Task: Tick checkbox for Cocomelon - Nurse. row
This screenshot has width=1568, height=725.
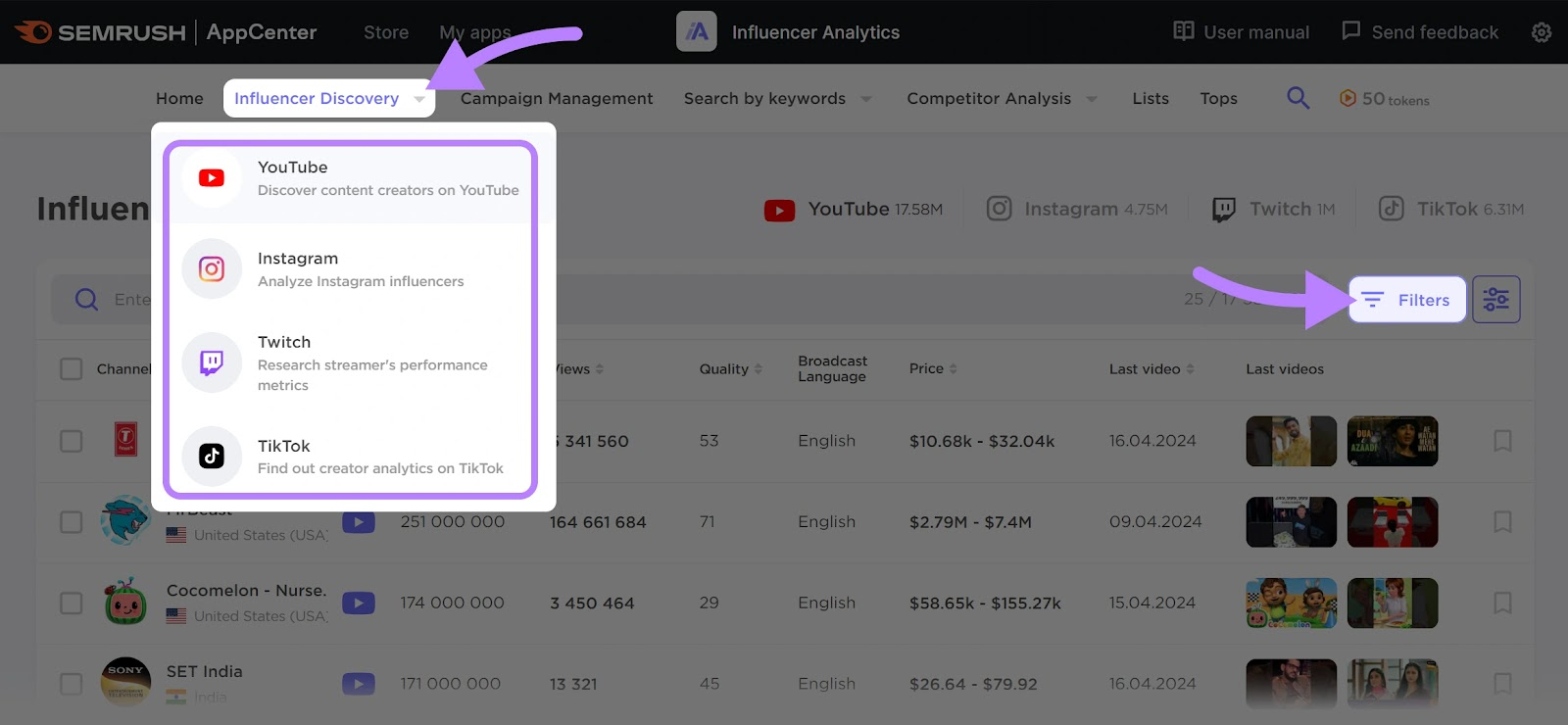Action: point(71,603)
